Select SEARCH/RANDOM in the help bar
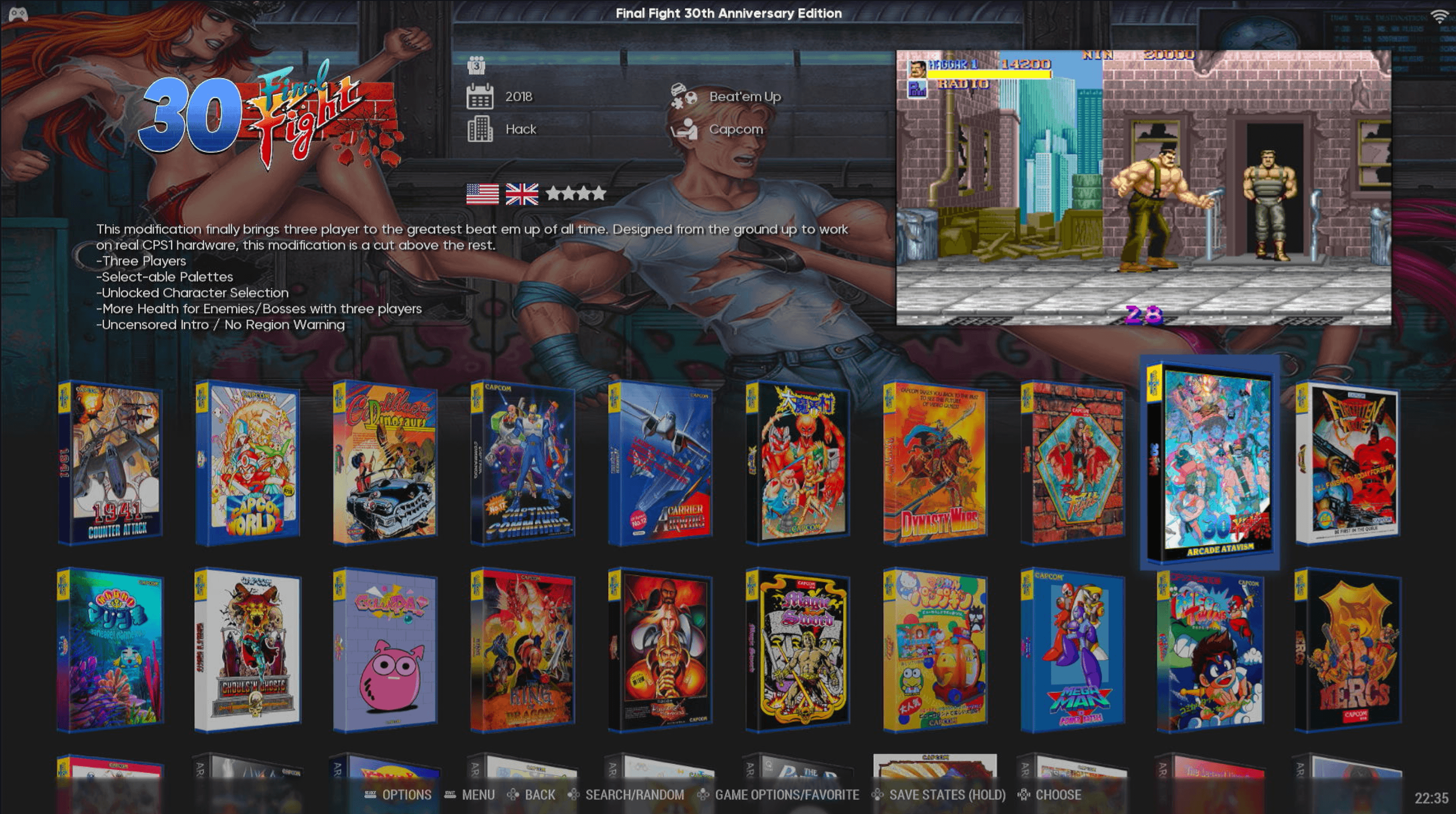Viewport: 1456px width, 814px height. 634,795
